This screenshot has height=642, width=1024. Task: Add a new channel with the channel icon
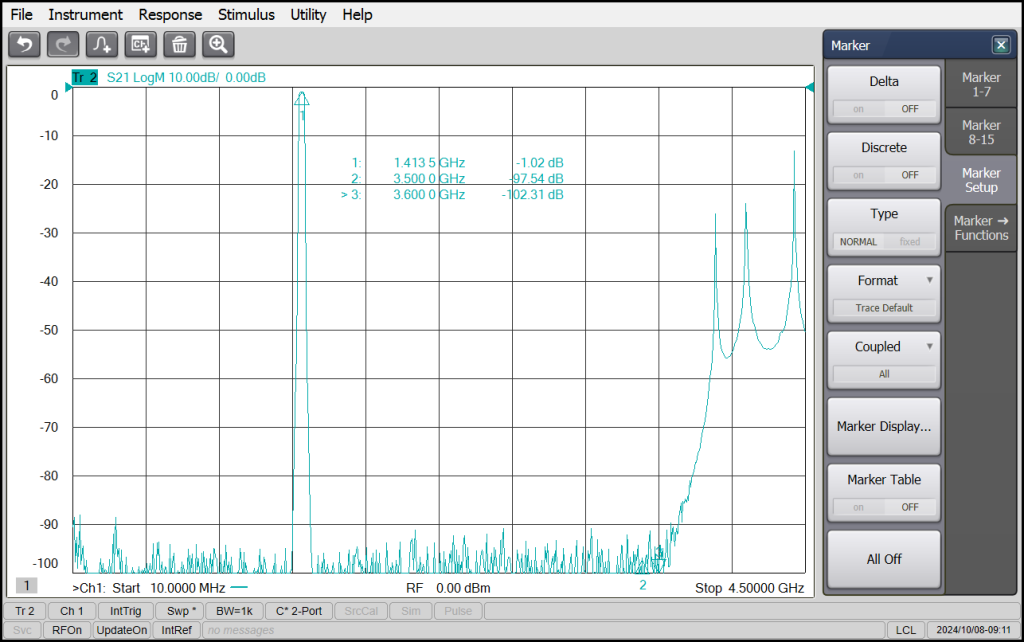(140, 44)
